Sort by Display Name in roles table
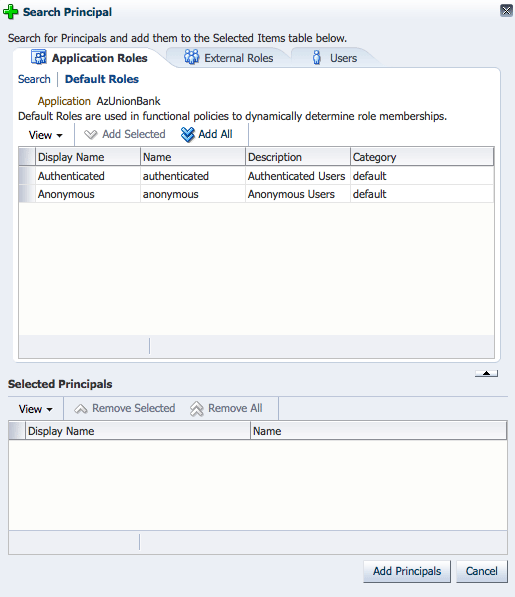 coord(88,157)
